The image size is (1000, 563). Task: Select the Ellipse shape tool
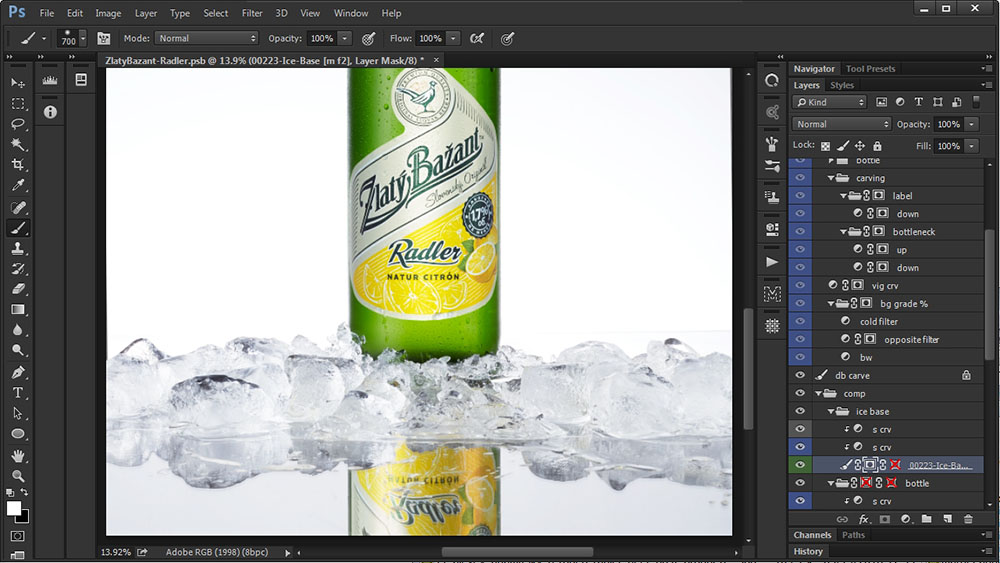pyautogui.click(x=18, y=434)
